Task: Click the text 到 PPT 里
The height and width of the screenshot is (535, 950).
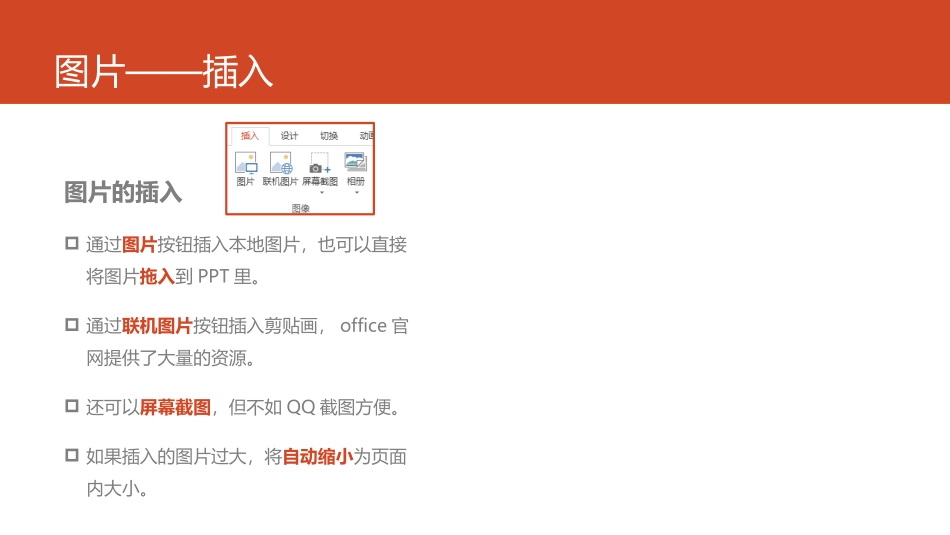Action: tap(213, 277)
